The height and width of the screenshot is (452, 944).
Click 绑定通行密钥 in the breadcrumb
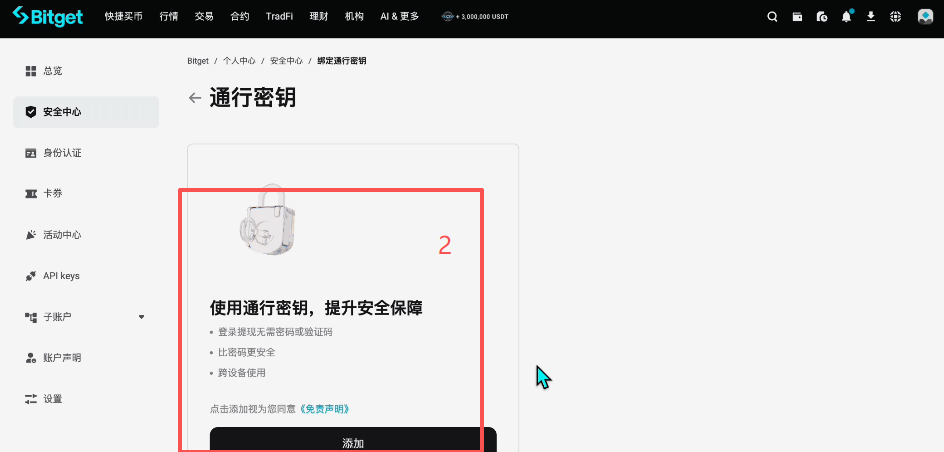tap(342, 61)
